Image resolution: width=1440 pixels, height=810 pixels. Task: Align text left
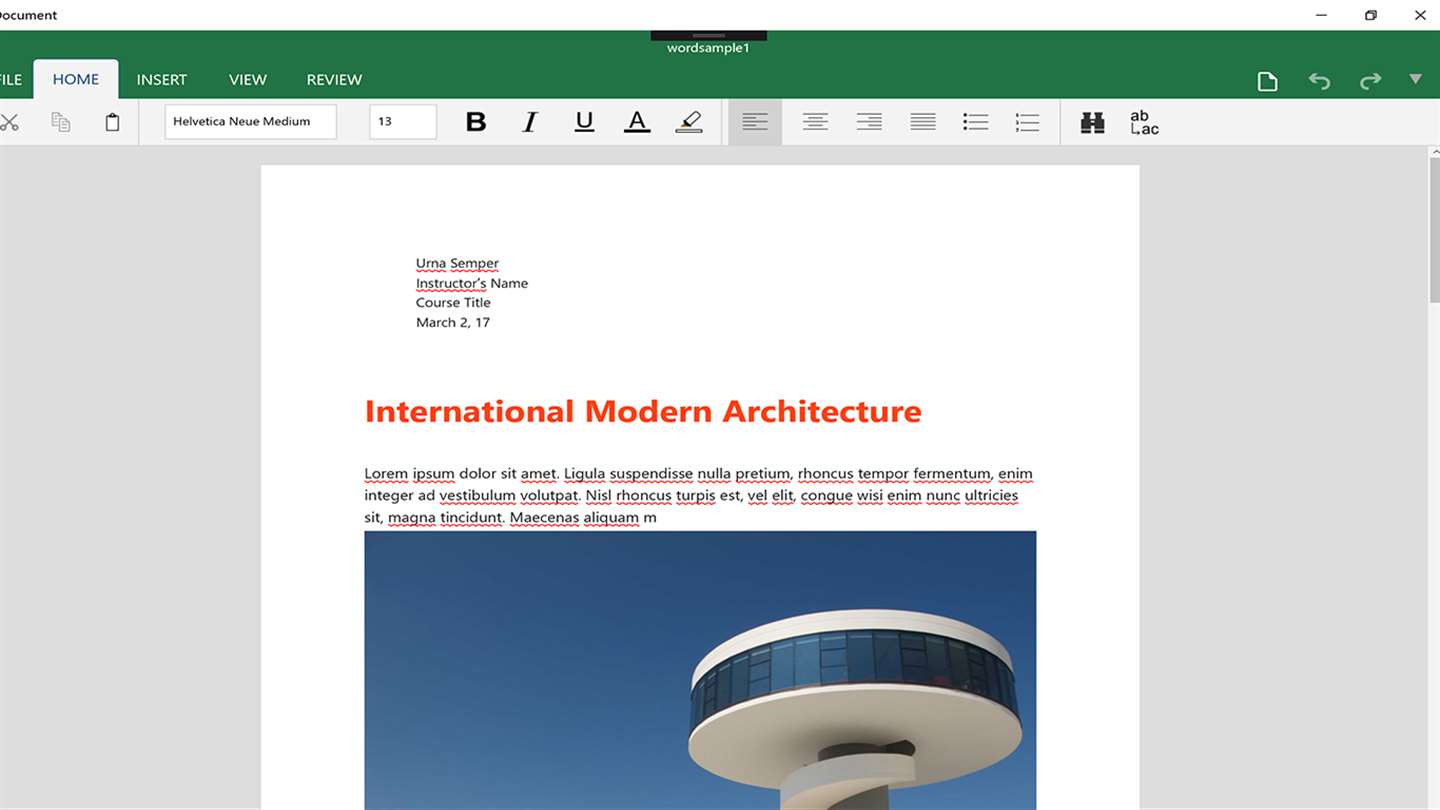(755, 122)
